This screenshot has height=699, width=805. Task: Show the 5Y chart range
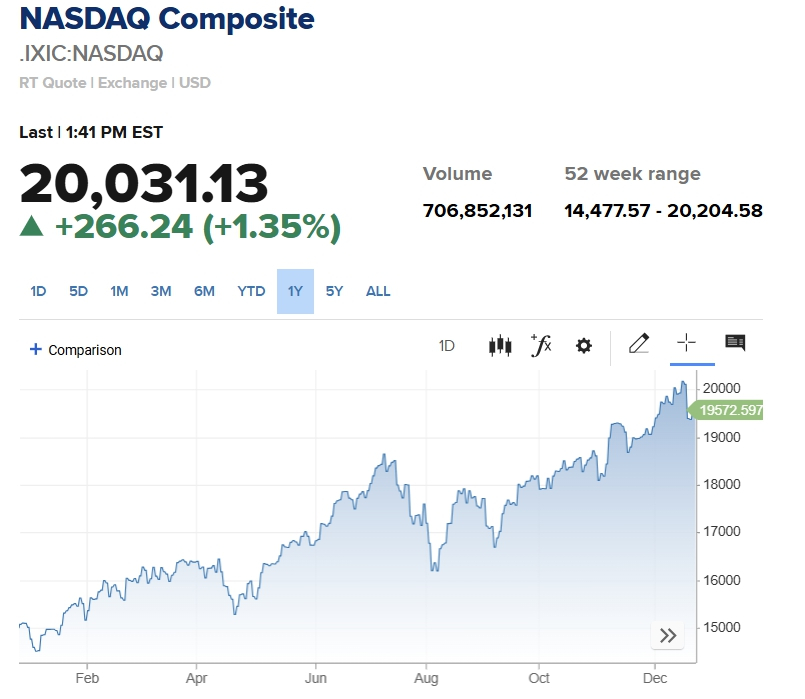tap(334, 292)
